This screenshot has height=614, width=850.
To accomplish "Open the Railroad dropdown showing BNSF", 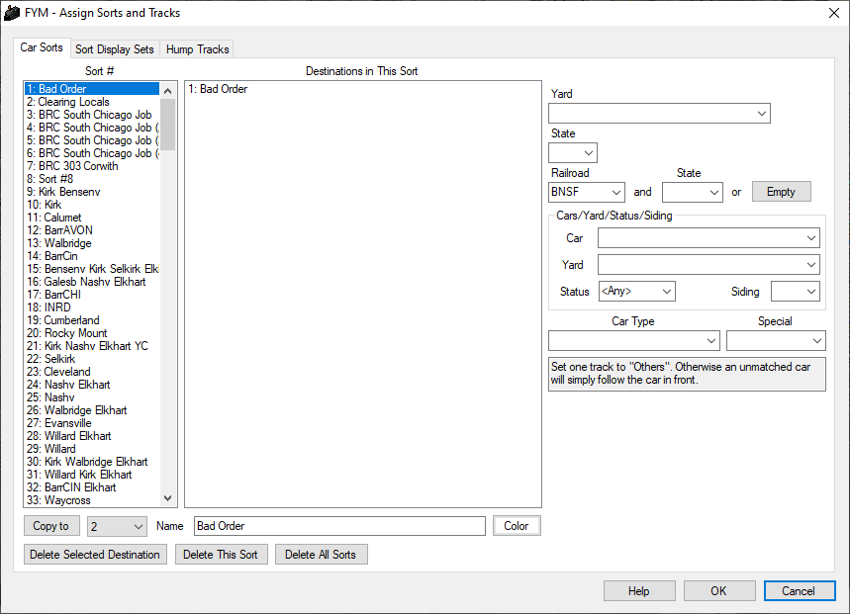I will 587,192.
